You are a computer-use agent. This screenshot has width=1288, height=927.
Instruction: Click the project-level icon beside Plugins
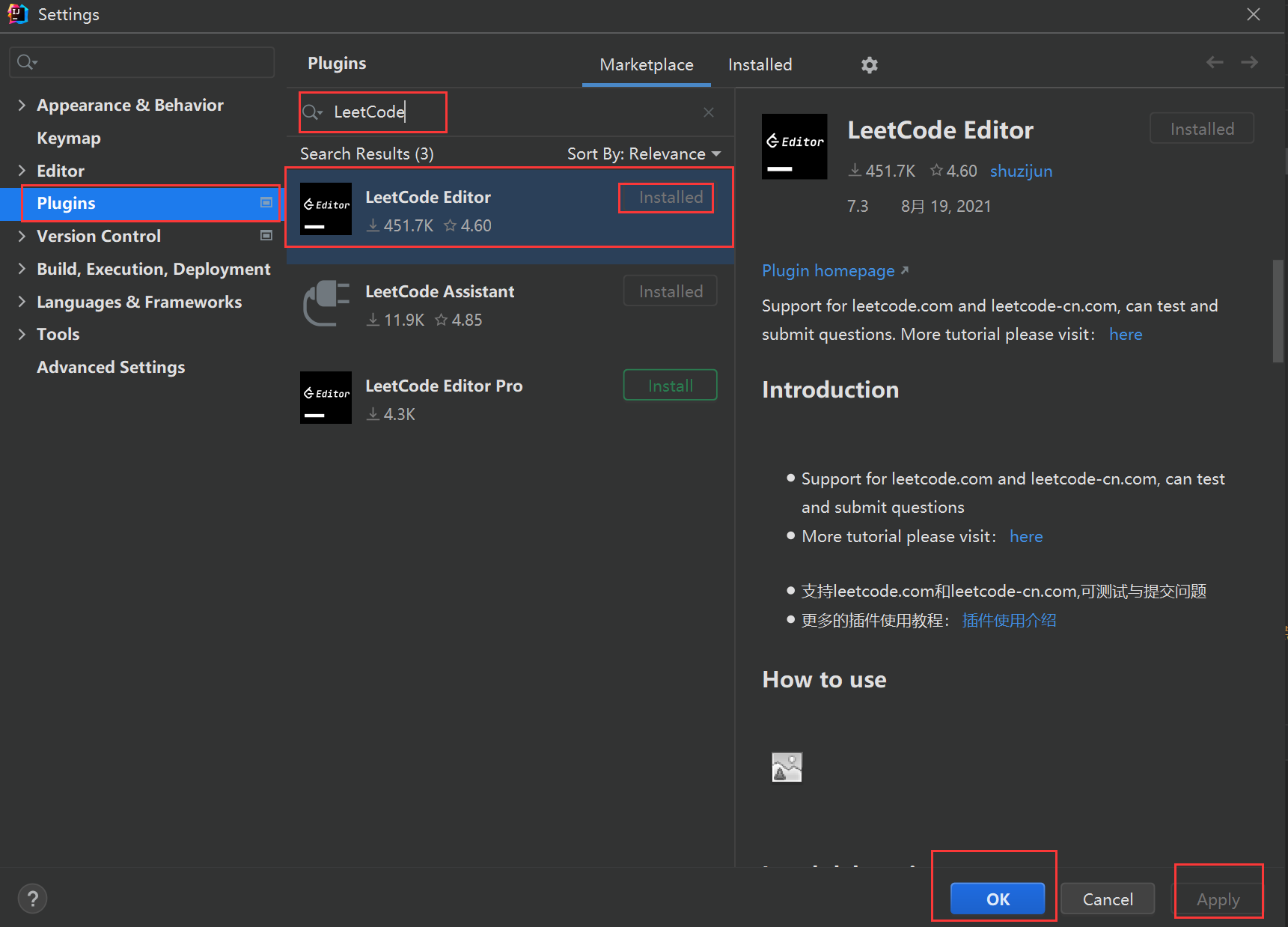pos(266,203)
